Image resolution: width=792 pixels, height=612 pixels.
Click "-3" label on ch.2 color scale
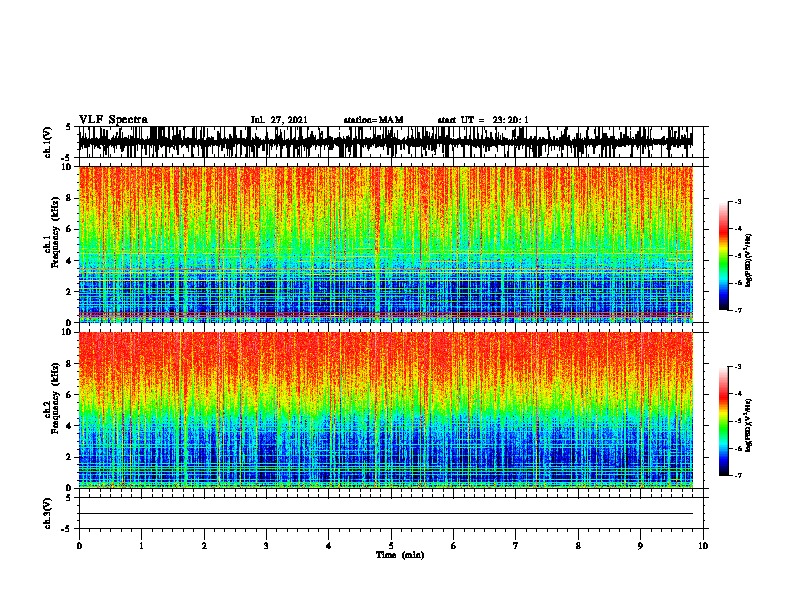coord(738,367)
